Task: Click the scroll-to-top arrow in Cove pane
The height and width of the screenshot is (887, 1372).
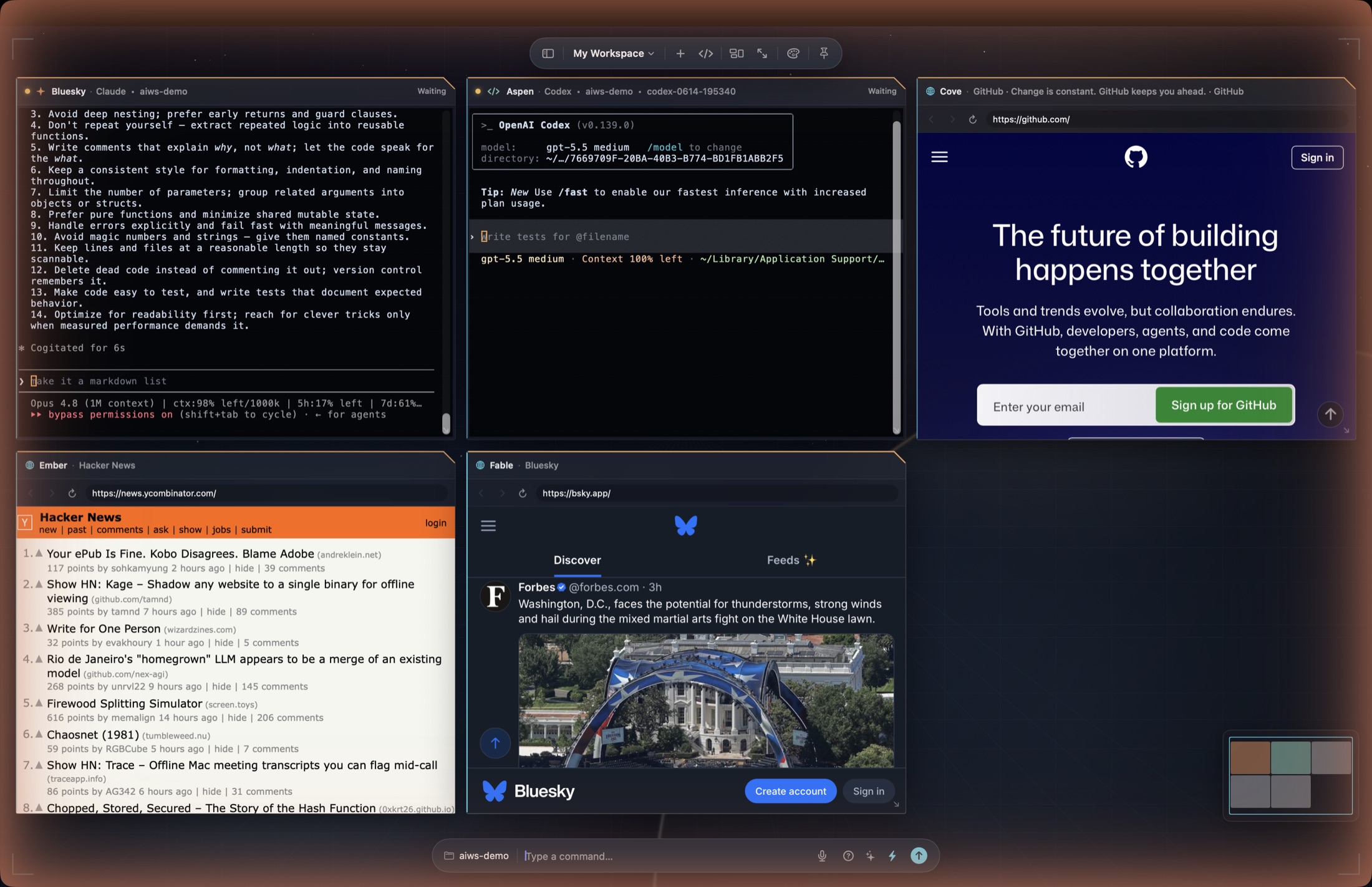Action: [1330, 414]
